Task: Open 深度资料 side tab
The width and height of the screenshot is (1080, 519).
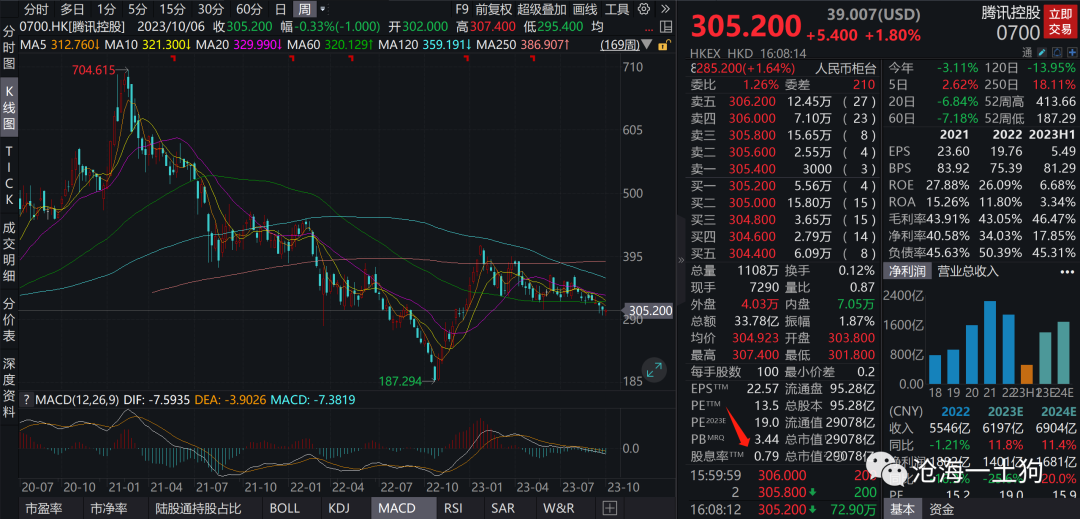Action: [x=9, y=388]
